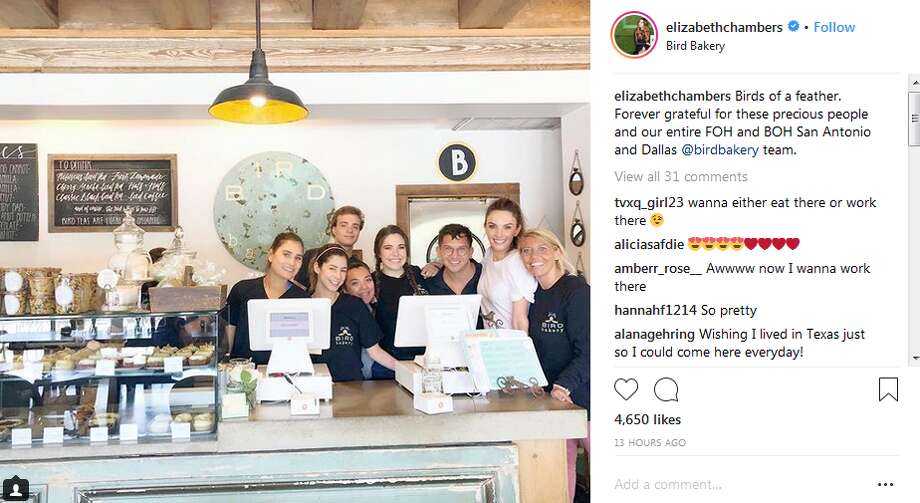This screenshot has width=920, height=503.
Task: Like the post with the heart icon
Action: (626, 390)
